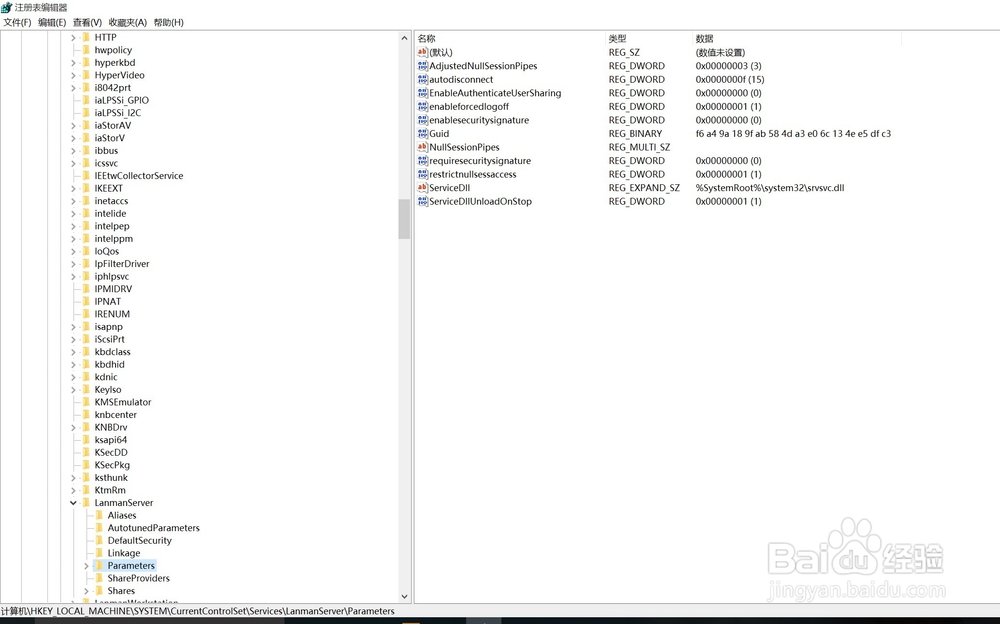Click the ServiceDllUnloadOnStop value icon
The height and width of the screenshot is (624, 1000).
pyautogui.click(x=422, y=201)
